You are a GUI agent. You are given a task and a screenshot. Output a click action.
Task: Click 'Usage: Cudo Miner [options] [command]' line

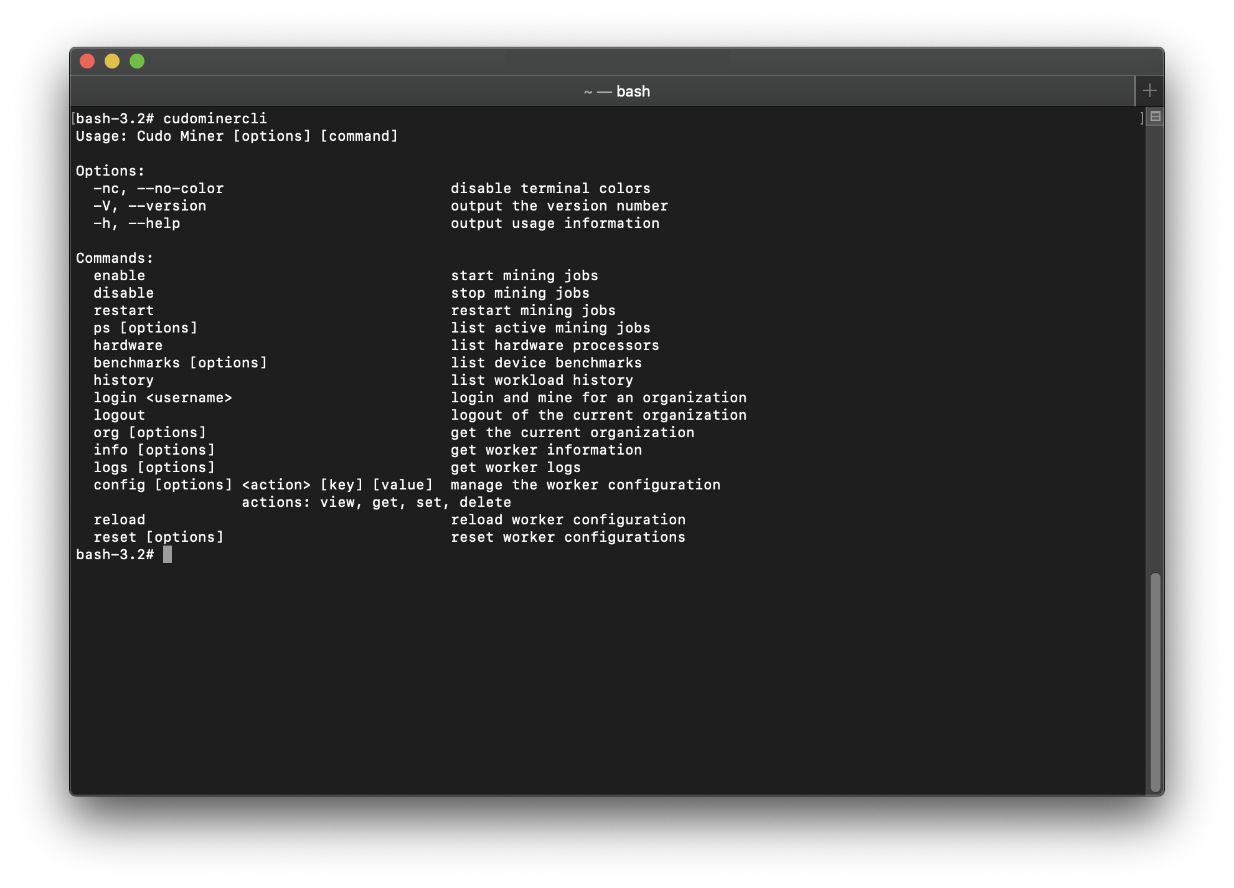[x=237, y=136]
